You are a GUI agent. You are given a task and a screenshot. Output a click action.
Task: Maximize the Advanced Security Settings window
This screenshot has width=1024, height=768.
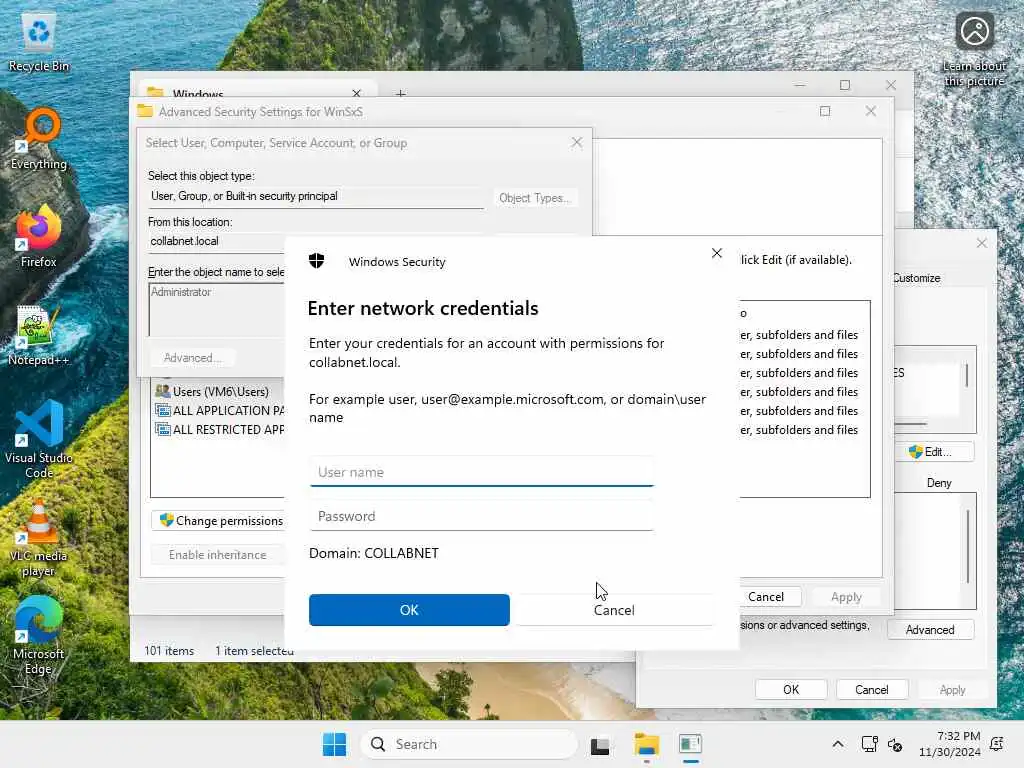825,111
